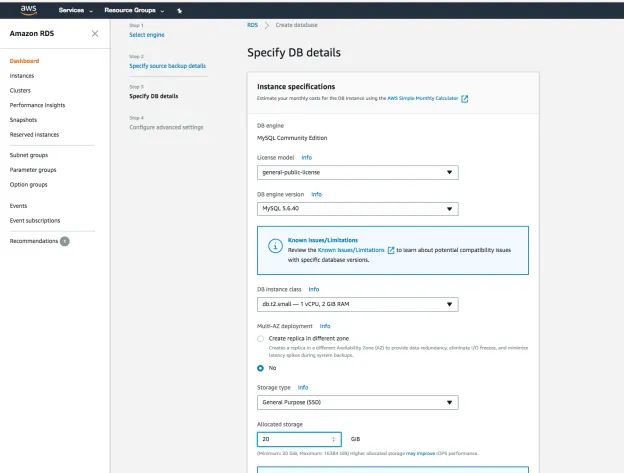Click the Recommendations count badge
The width and height of the screenshot is (624, 473).
(x=64, y=241)
